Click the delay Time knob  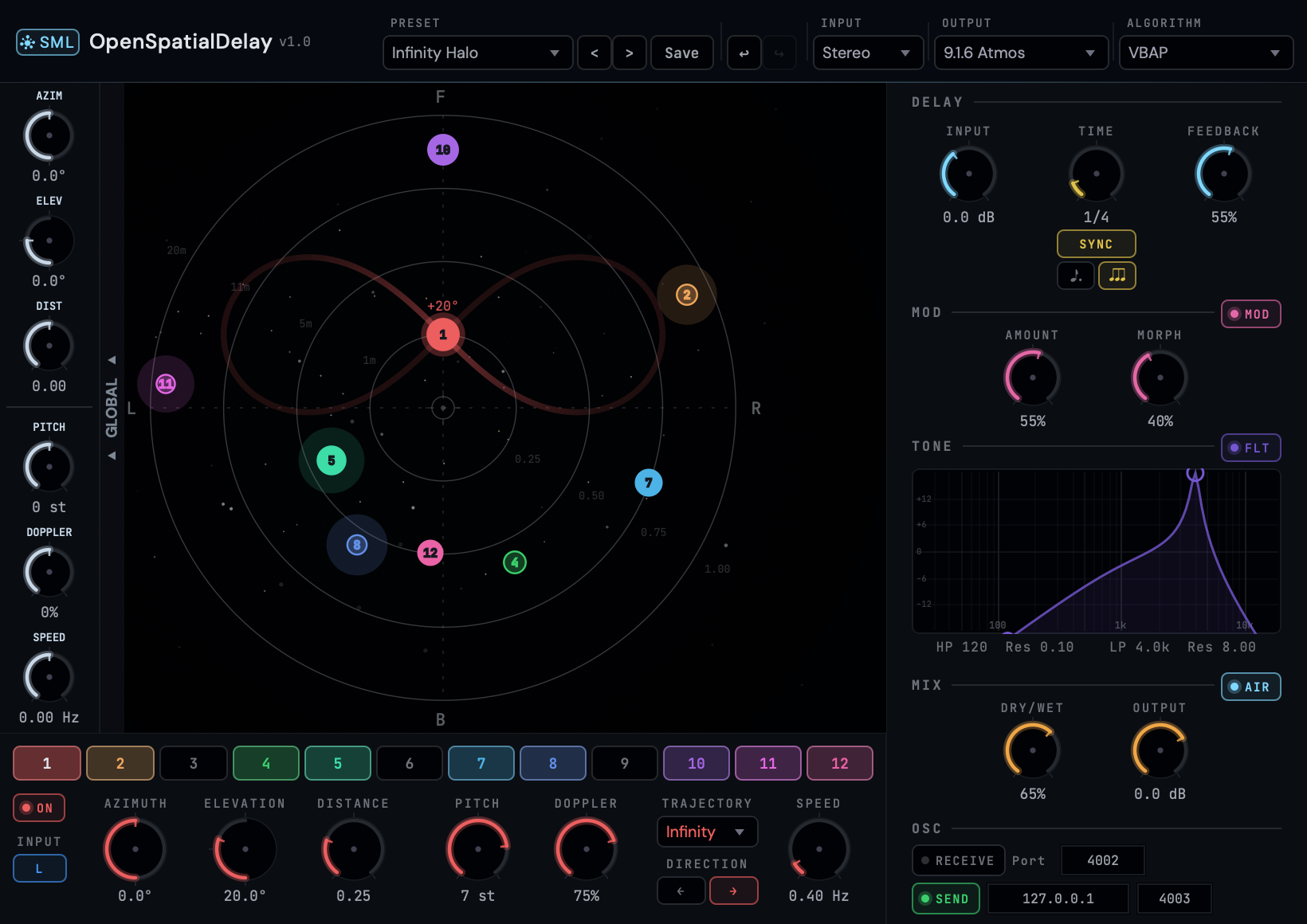[x=1097, y=174]
